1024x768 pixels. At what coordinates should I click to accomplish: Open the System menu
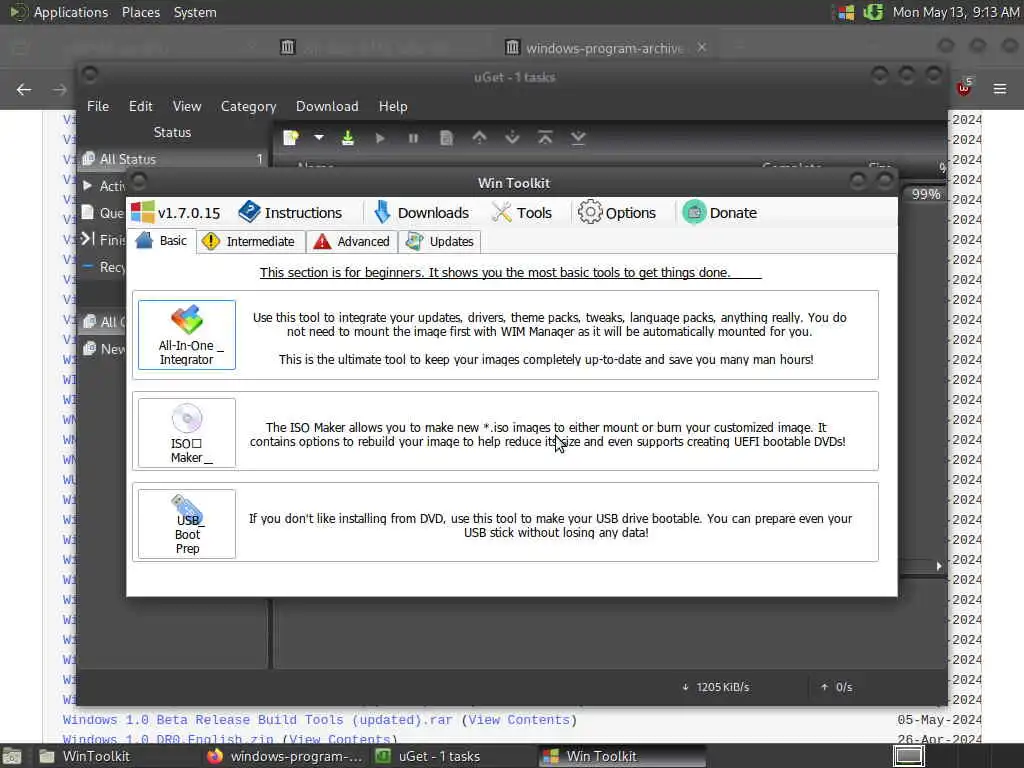(x=195, y=12)
